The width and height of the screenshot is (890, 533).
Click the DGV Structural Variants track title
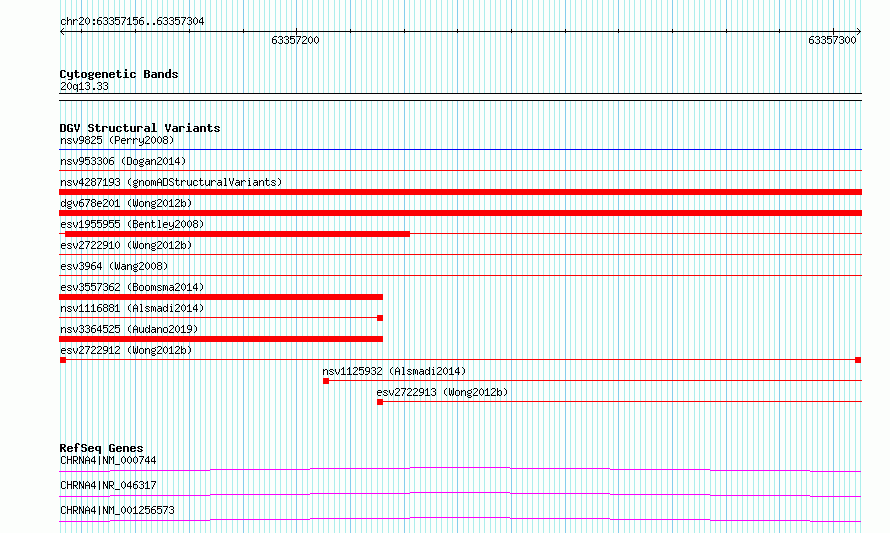coord(140,128)
